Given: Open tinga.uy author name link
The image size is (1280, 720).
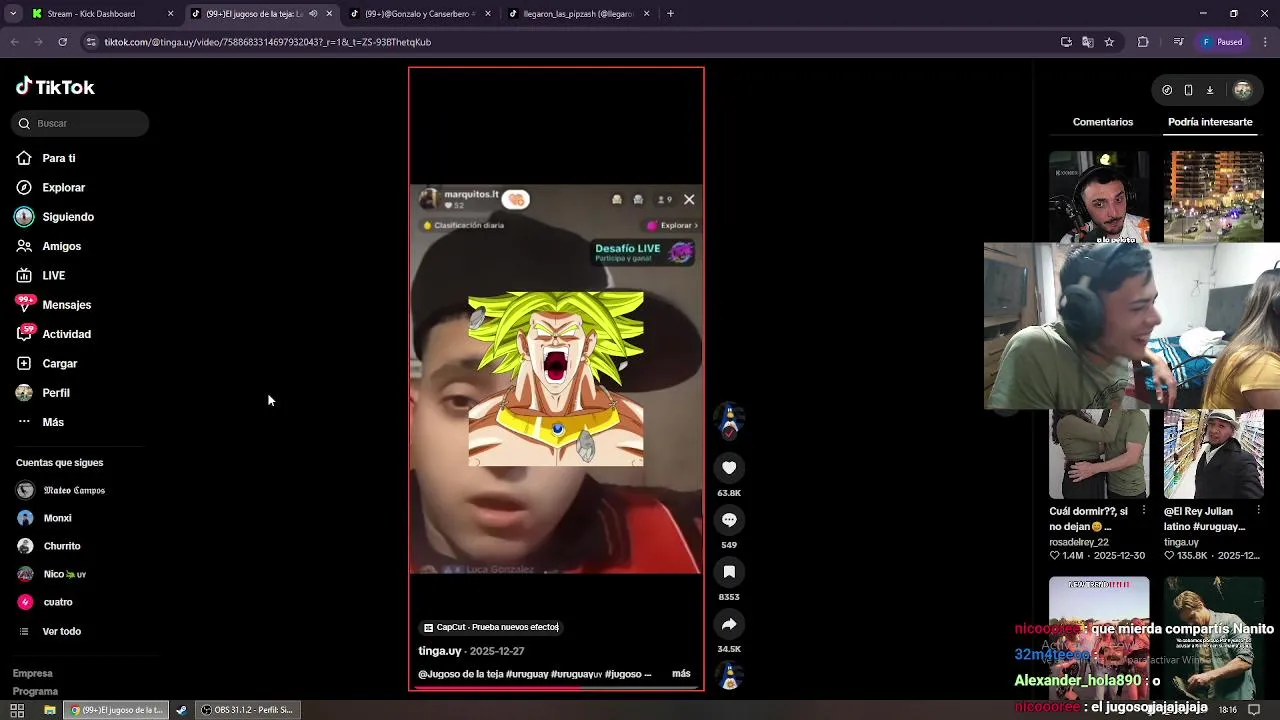Looking at the screenshot, I should [x=440, y=651].
